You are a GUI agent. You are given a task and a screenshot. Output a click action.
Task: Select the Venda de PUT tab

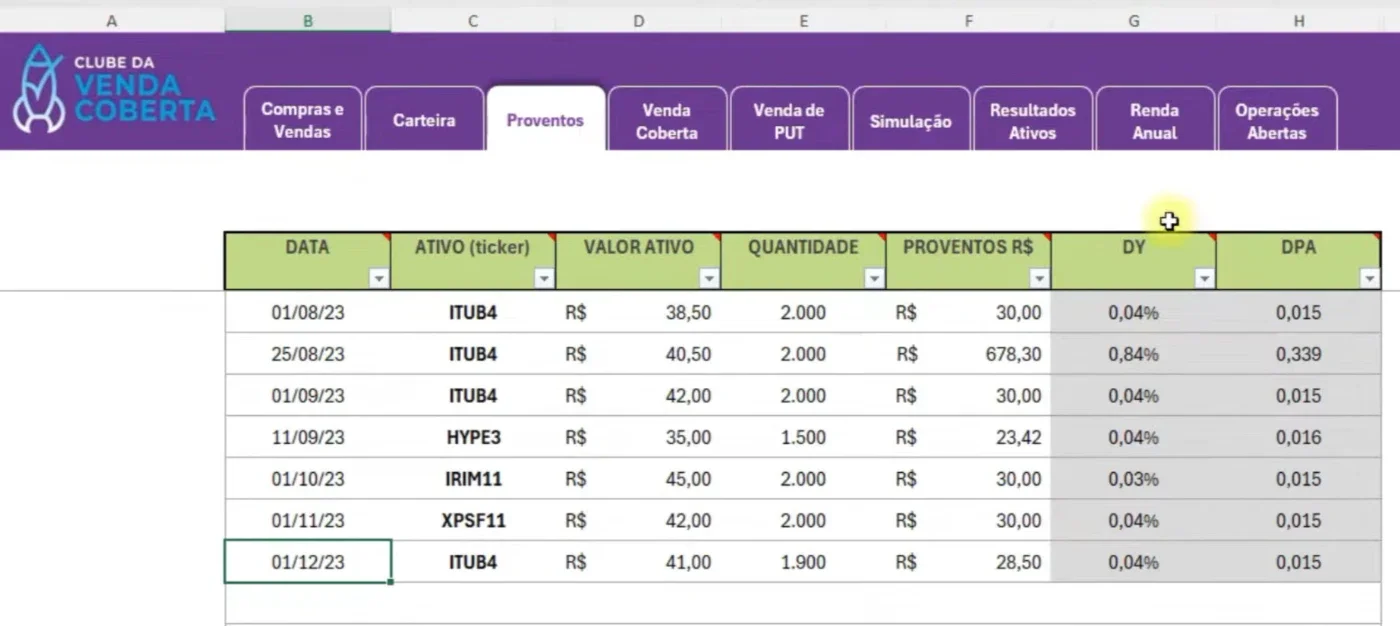789,120
